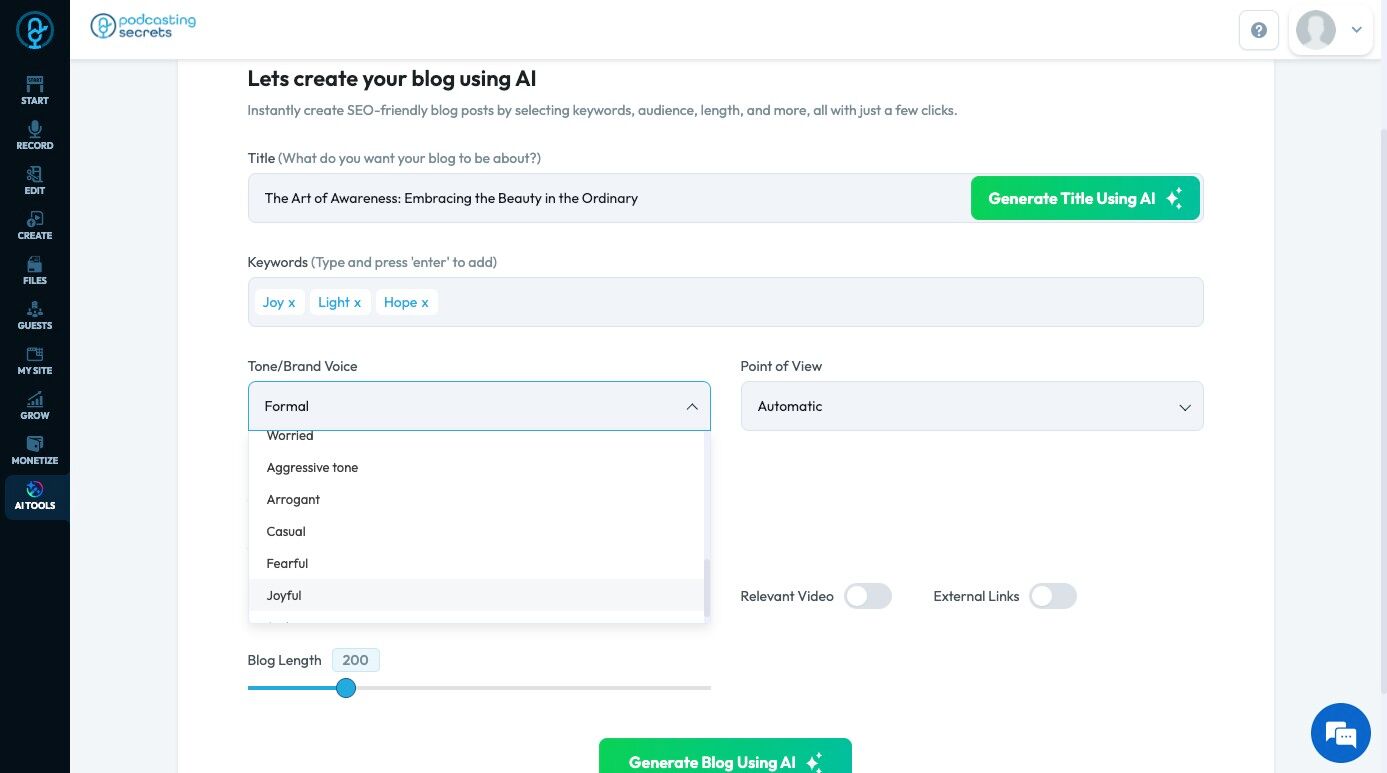Select the Joyful tone option
Image resolution: width=1387 pixels, height=773 pixels.
coord(284,595)
